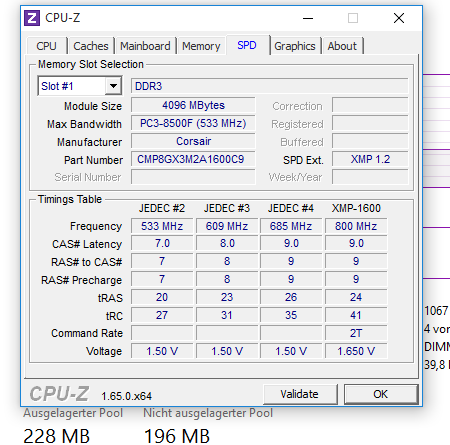This screenshot has width=450, height=445.
Task: Click the 609 MHz frequency cell
Action: pos(227,226)
